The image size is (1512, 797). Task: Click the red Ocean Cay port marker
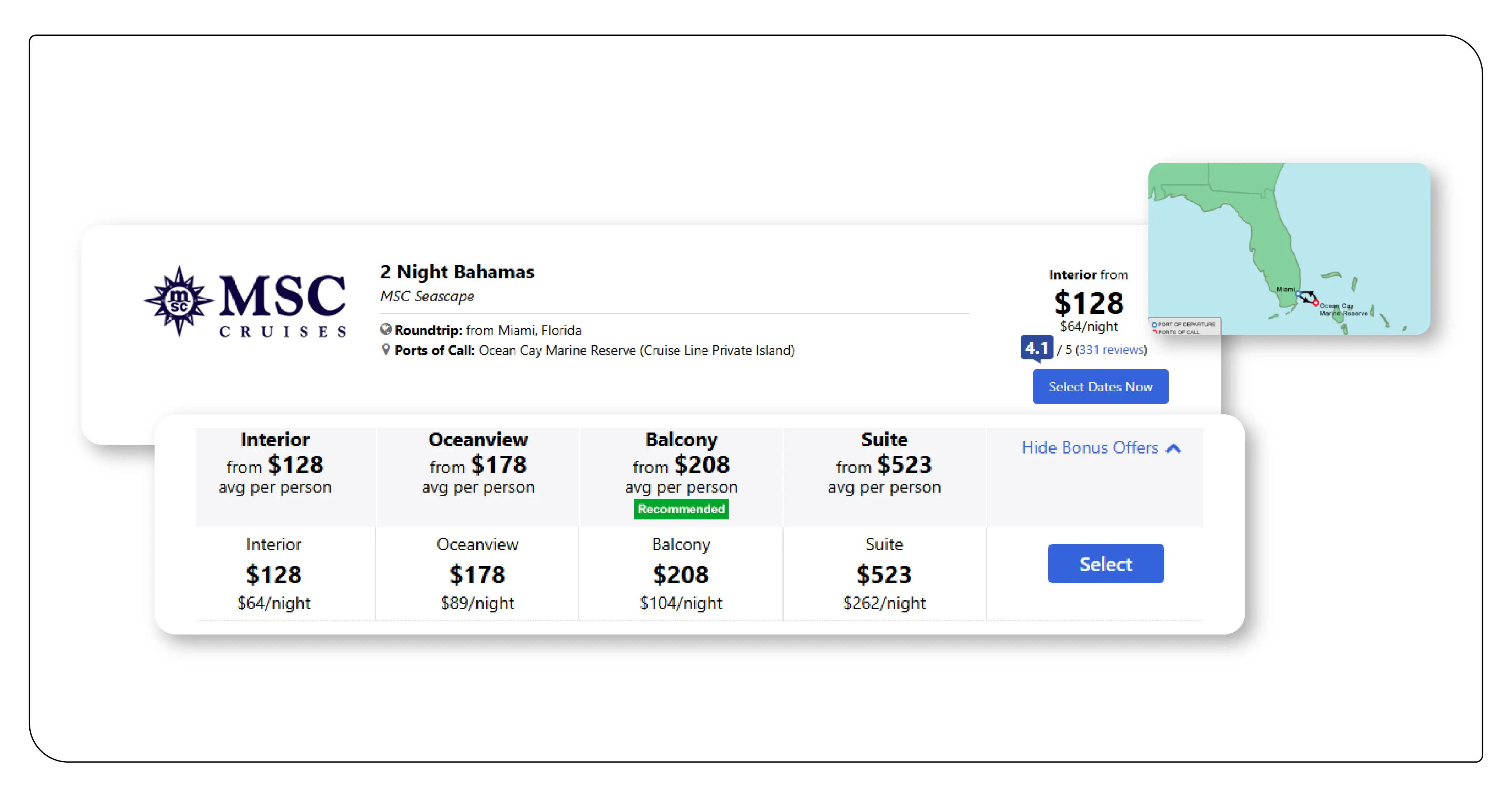(1315, 303)
